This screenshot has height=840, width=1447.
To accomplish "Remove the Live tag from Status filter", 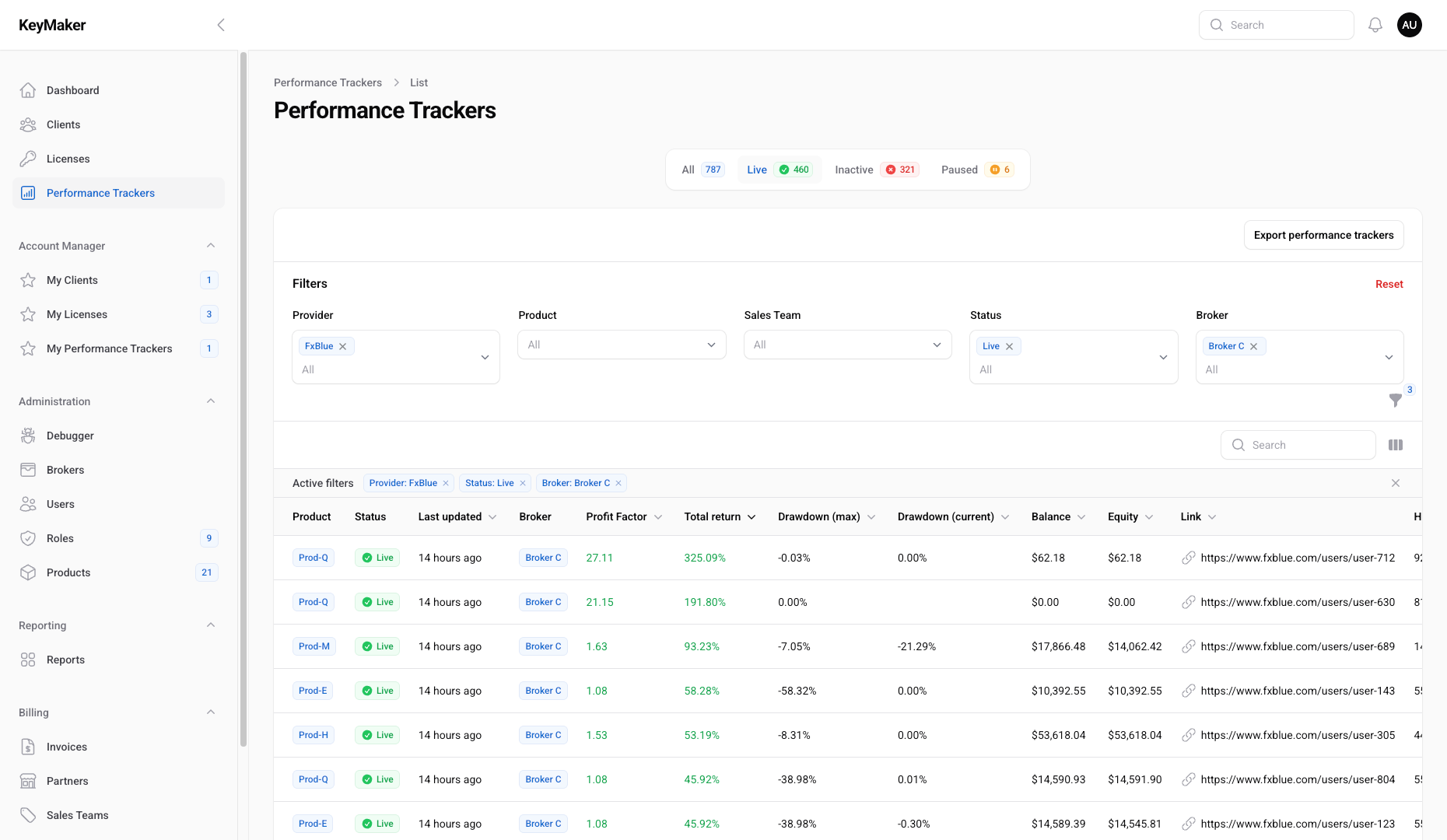I will 1009,346.
